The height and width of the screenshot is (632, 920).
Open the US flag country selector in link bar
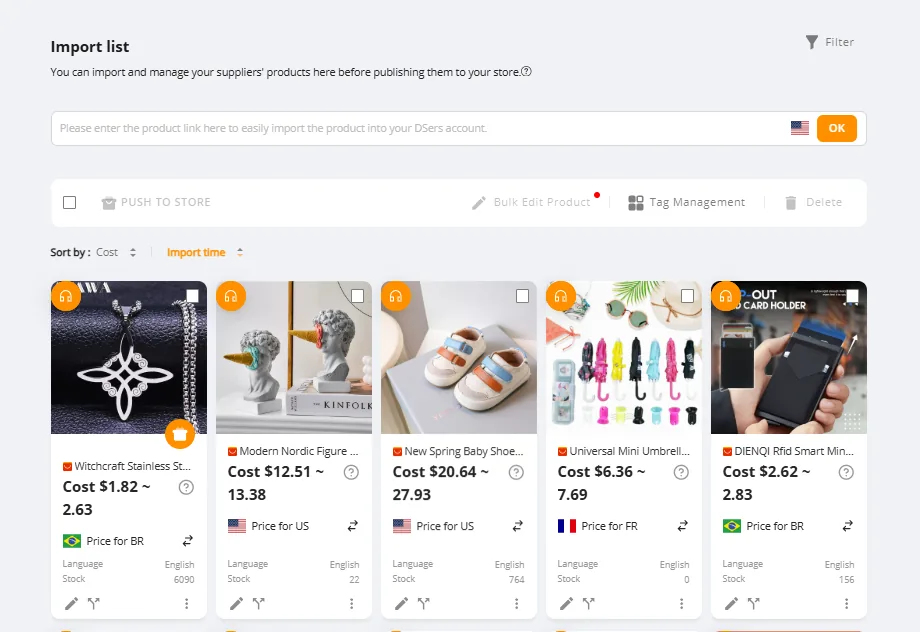[800, 128]
